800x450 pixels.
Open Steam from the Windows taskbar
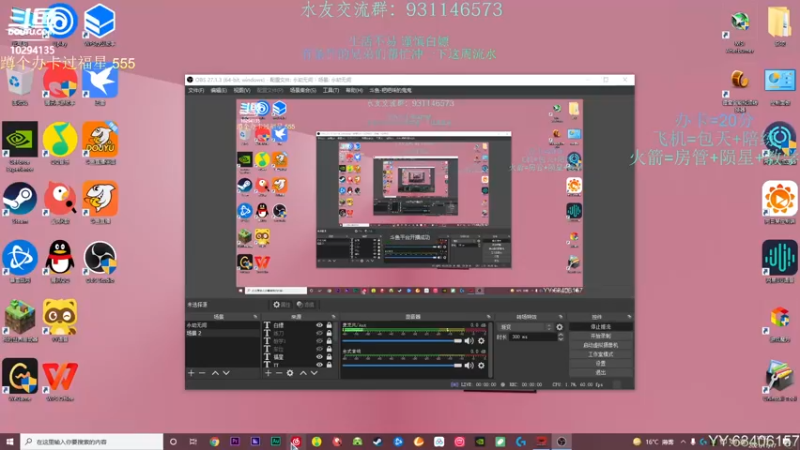(x=378, y=442)
